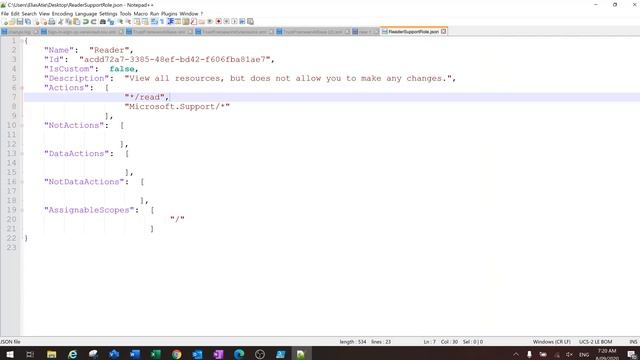The height and width of the screenshot is (360, 640).
Task: Click the Paste toolbar icon
Action: [76, 22]
